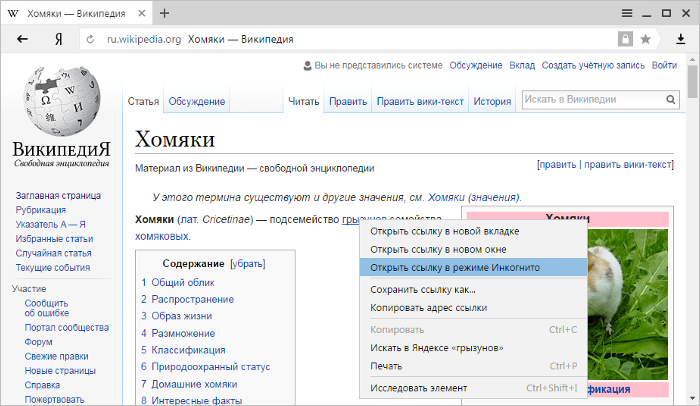Open the top-bar Обсуждение user link
Screen dimensions: 700x406
[476, 65]
